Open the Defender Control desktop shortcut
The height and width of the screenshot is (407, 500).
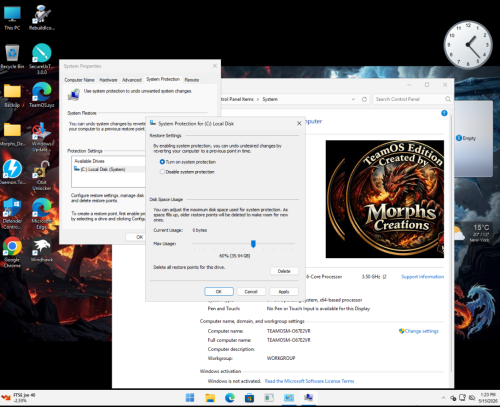pyautogui.click(x=12, y=213)
